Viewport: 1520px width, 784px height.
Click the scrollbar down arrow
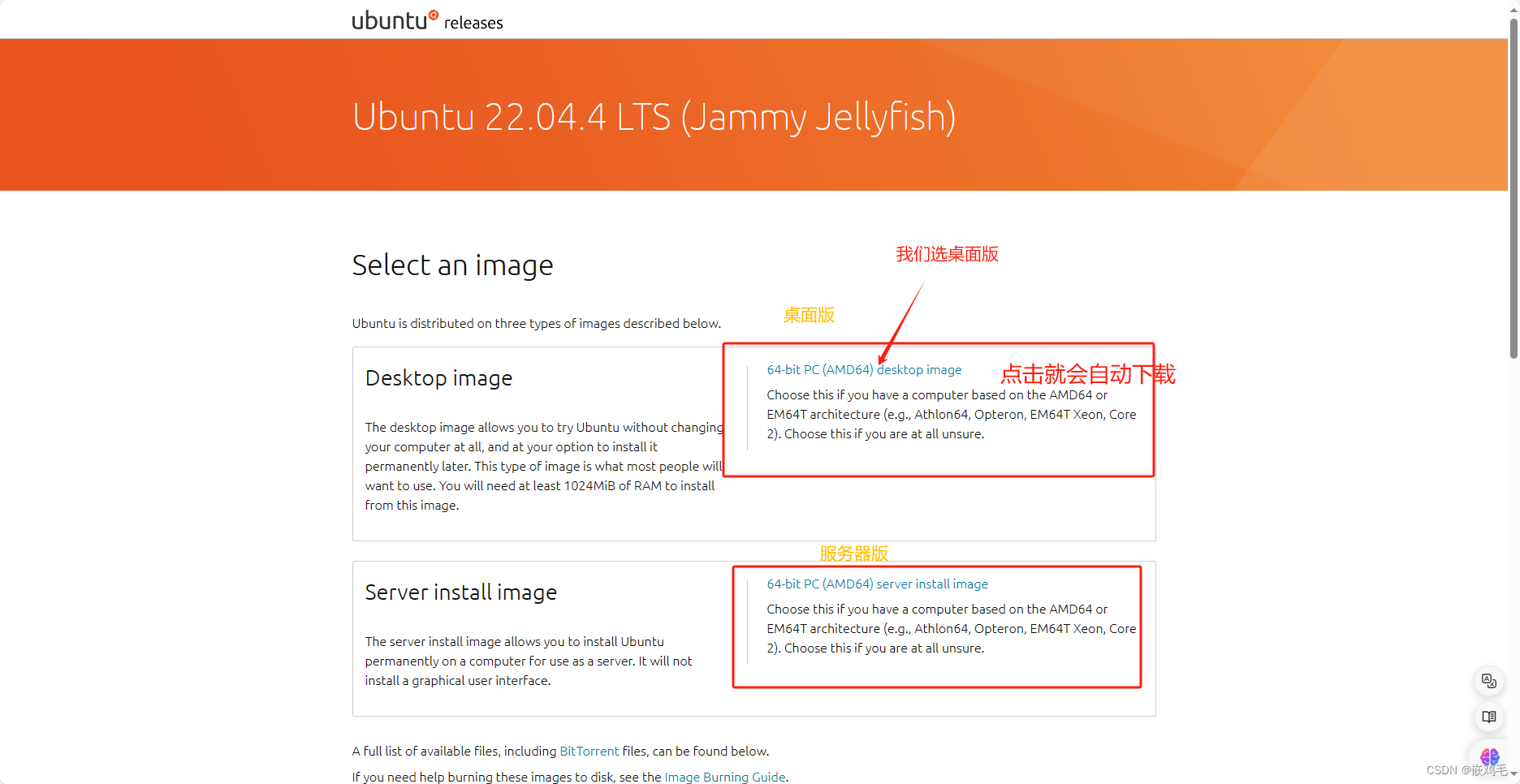[x=1514, y=773]
